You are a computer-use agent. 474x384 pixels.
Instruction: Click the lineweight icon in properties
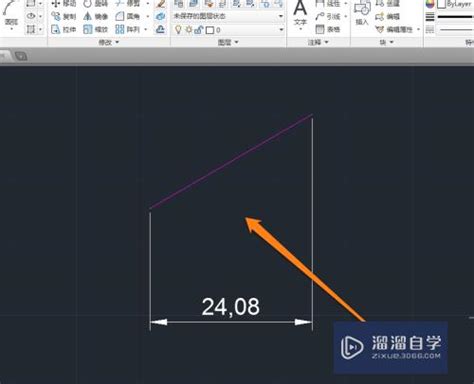[x=430, y=17]
